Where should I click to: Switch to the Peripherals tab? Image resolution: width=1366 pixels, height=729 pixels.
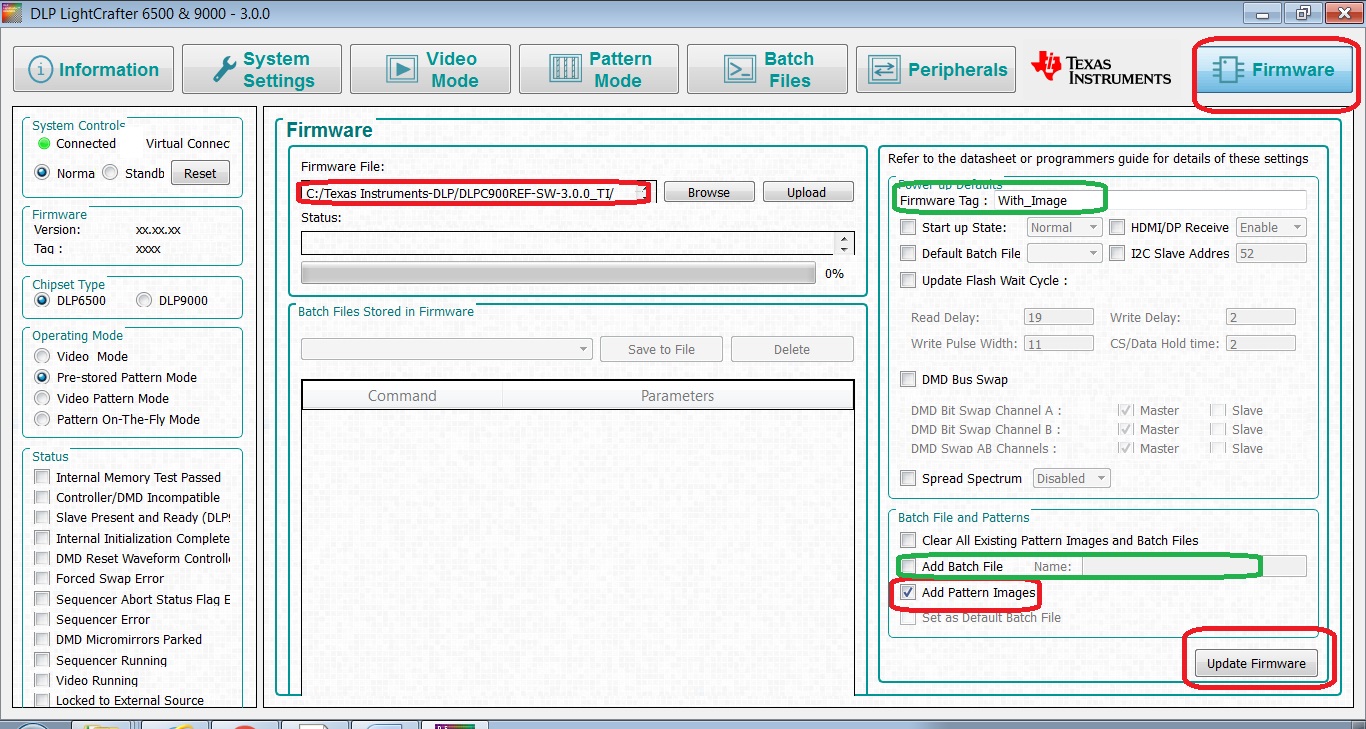click(x=936, y=70)
